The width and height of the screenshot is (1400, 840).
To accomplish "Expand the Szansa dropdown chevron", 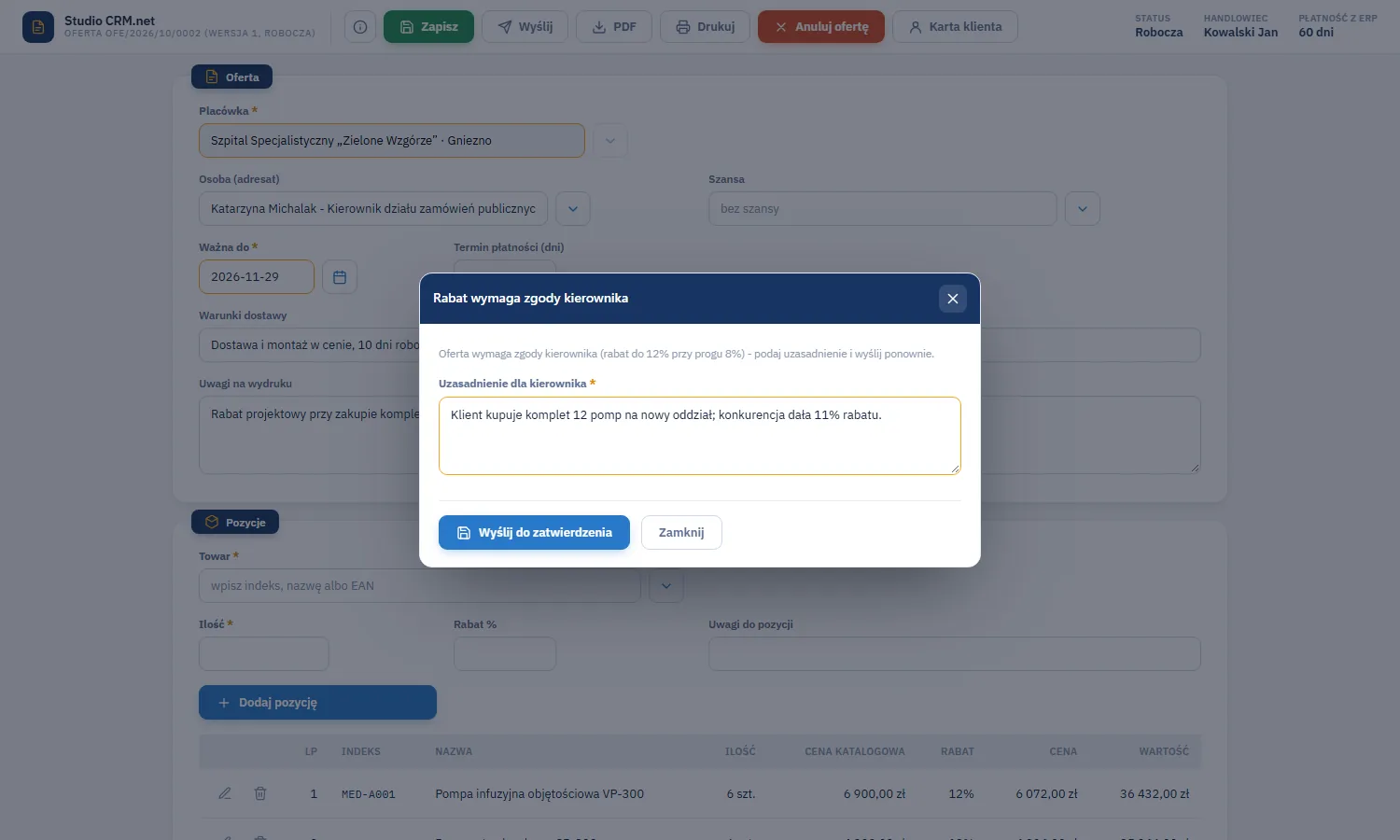I will coord(1083,209).
